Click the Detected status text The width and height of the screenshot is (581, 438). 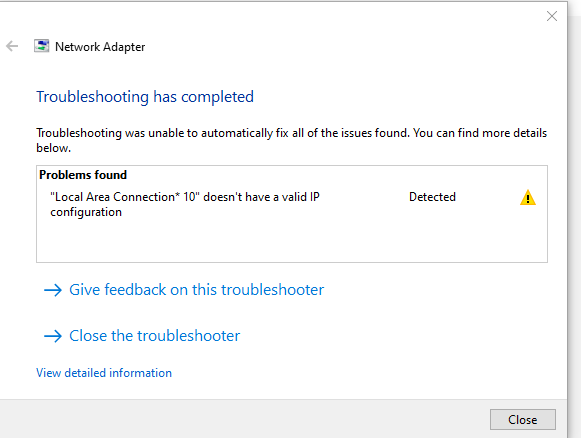tap(432, 197)
